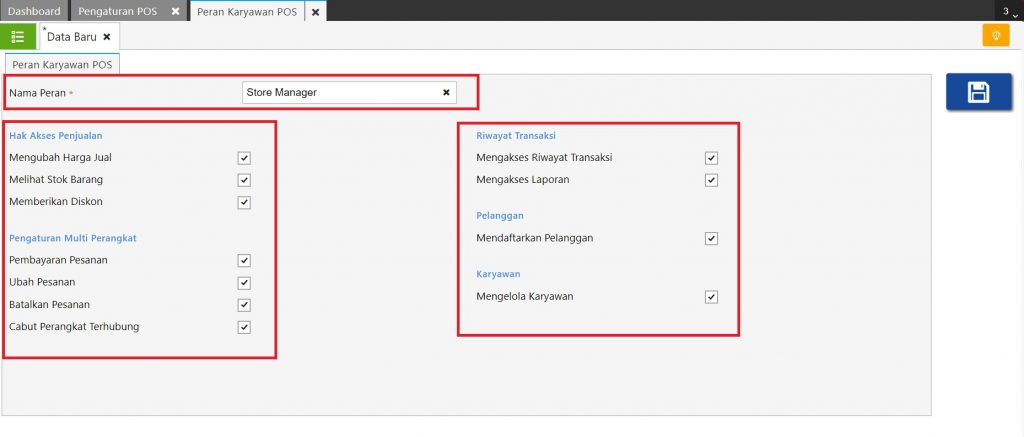Click the orange lightbulb hint icon
1024x437 pixels.
click(x=995, y=36)
